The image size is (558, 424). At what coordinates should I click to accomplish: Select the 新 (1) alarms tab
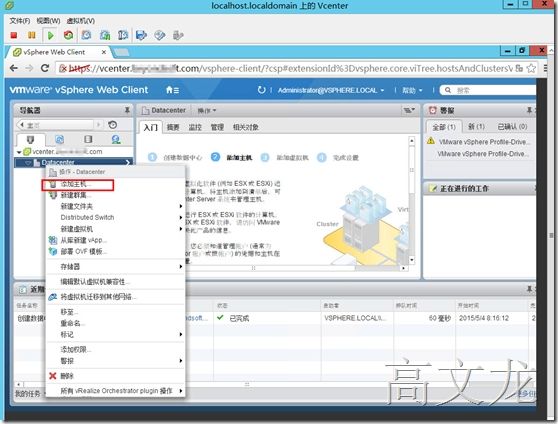pos(476,126)
